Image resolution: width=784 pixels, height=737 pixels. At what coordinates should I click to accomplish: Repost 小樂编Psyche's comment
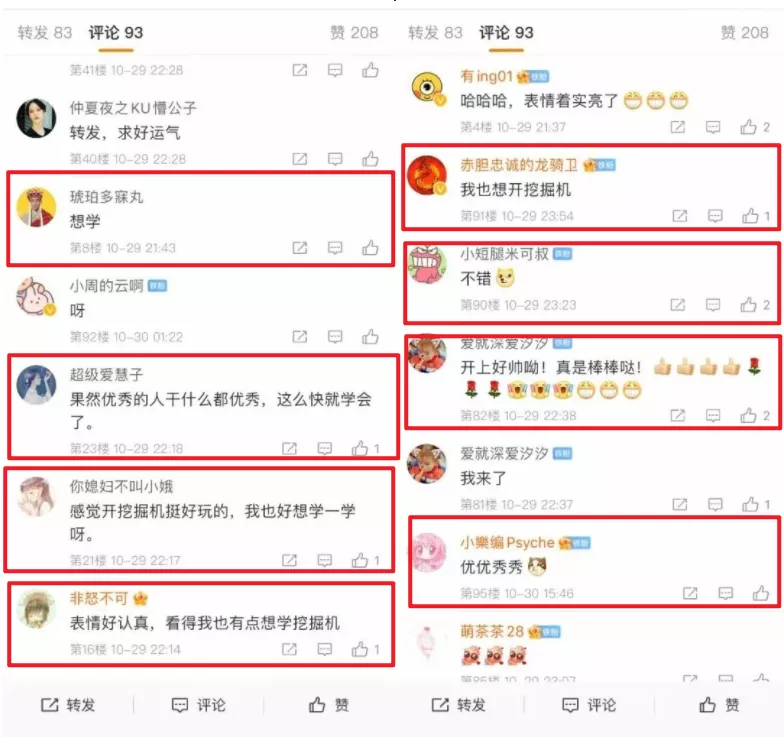(690, 594)
